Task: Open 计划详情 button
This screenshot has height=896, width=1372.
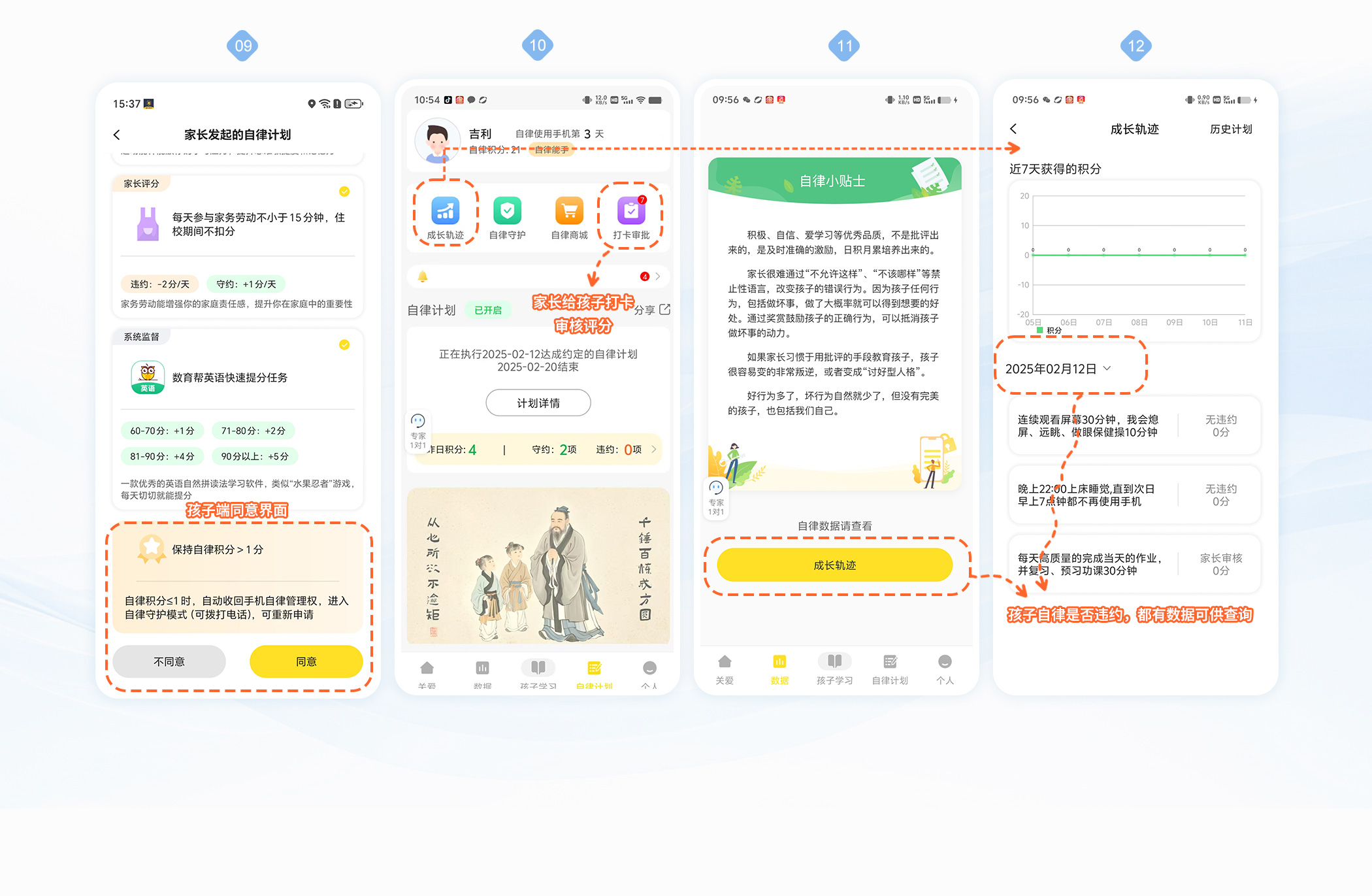Action: pyautogui.click(x=538, y=403)
